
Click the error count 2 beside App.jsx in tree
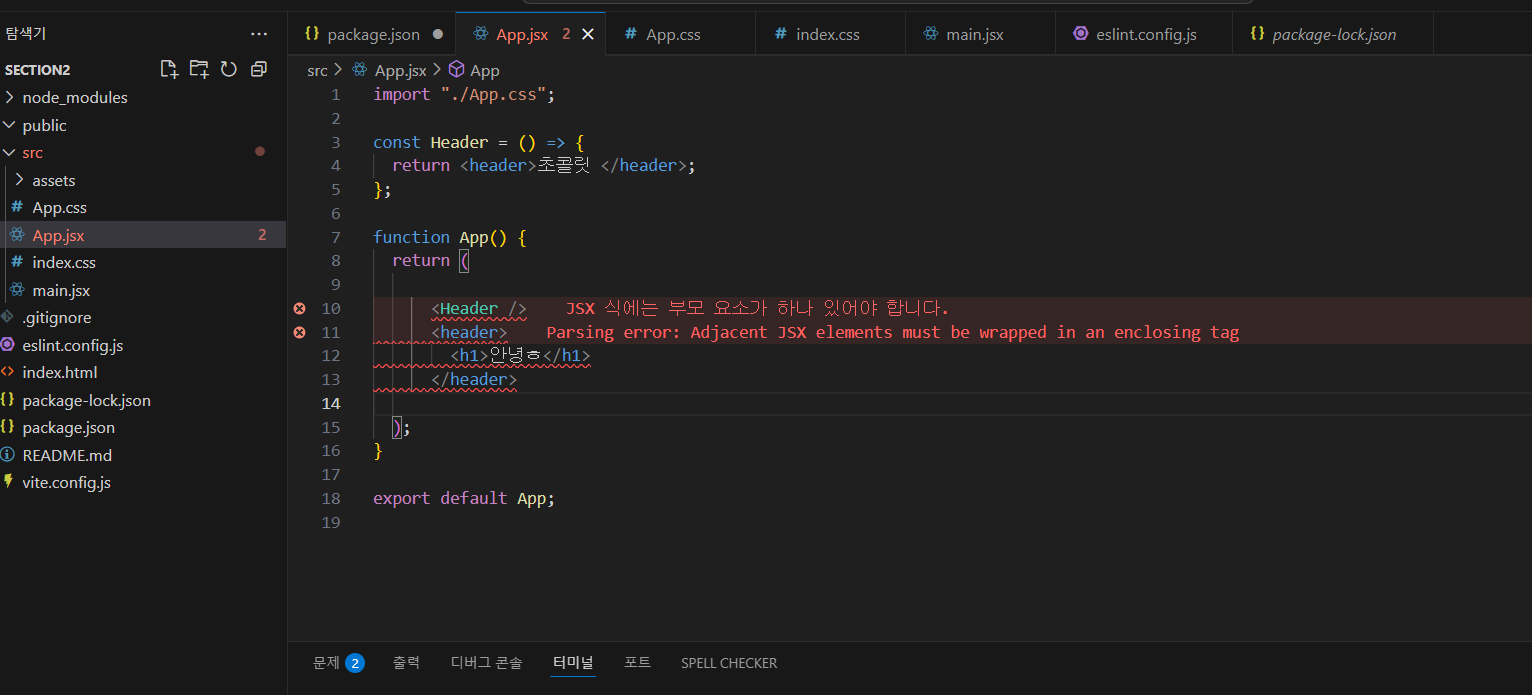pyautogui.click(x=262, y=235)
